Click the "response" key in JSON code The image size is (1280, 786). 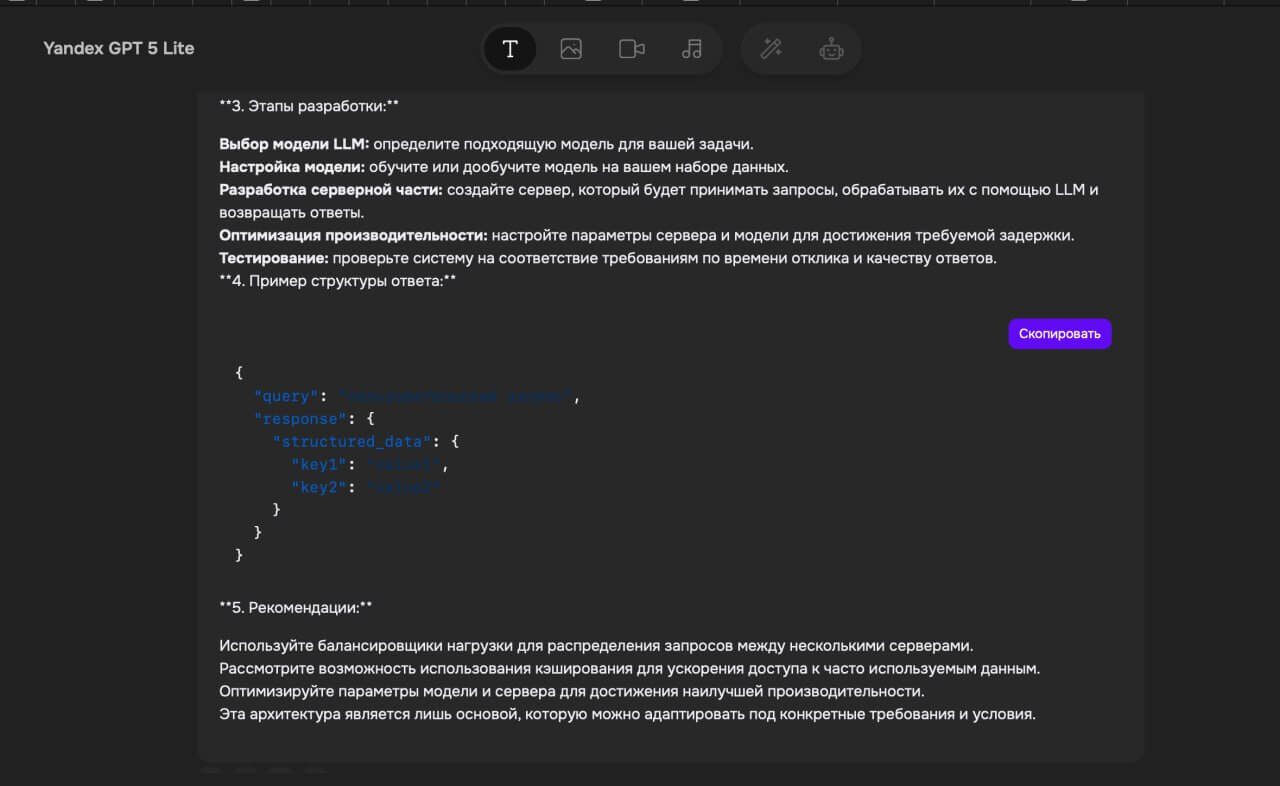pyautogui.click(x=297, y=419)
